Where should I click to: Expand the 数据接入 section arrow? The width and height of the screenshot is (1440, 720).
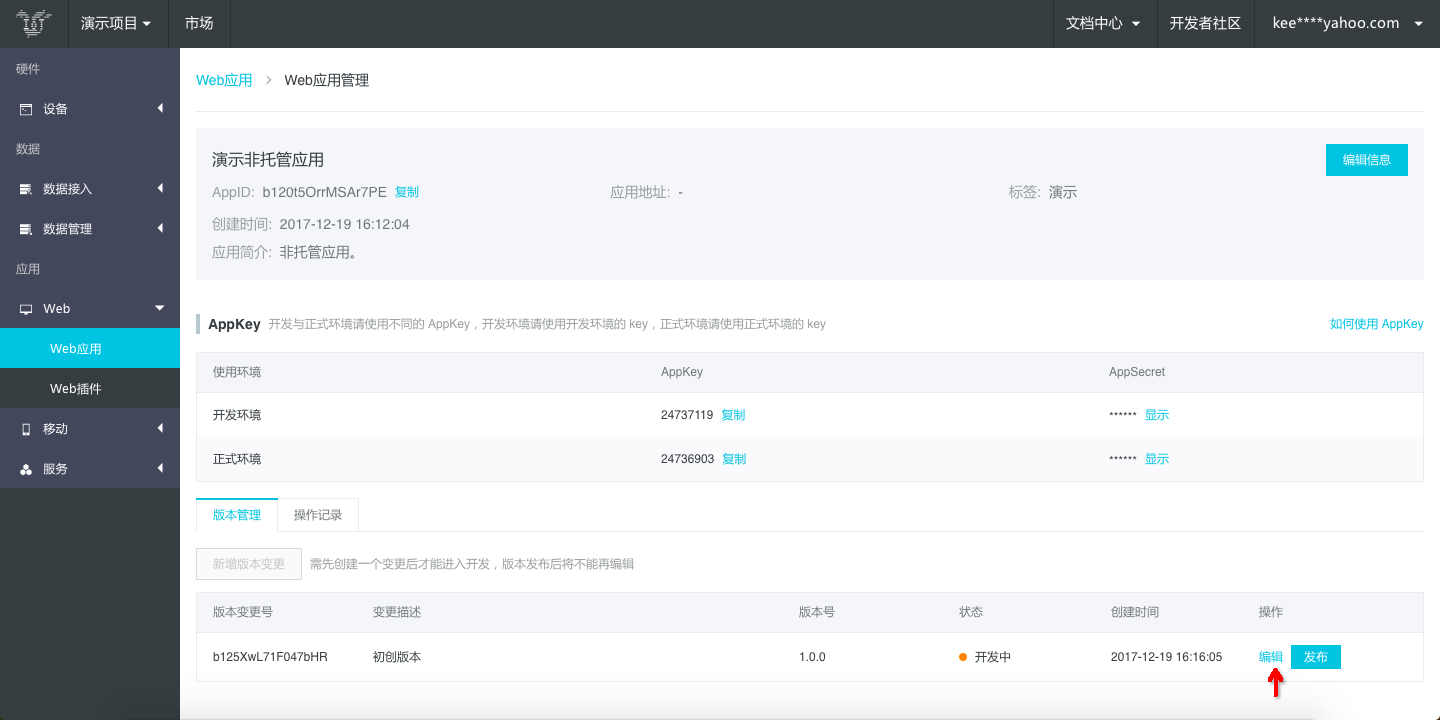coord(160,188)
